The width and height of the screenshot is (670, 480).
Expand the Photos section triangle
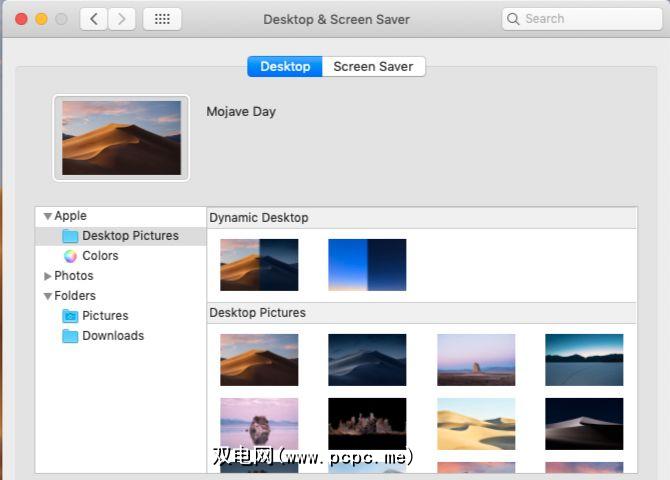pos(47,276)
